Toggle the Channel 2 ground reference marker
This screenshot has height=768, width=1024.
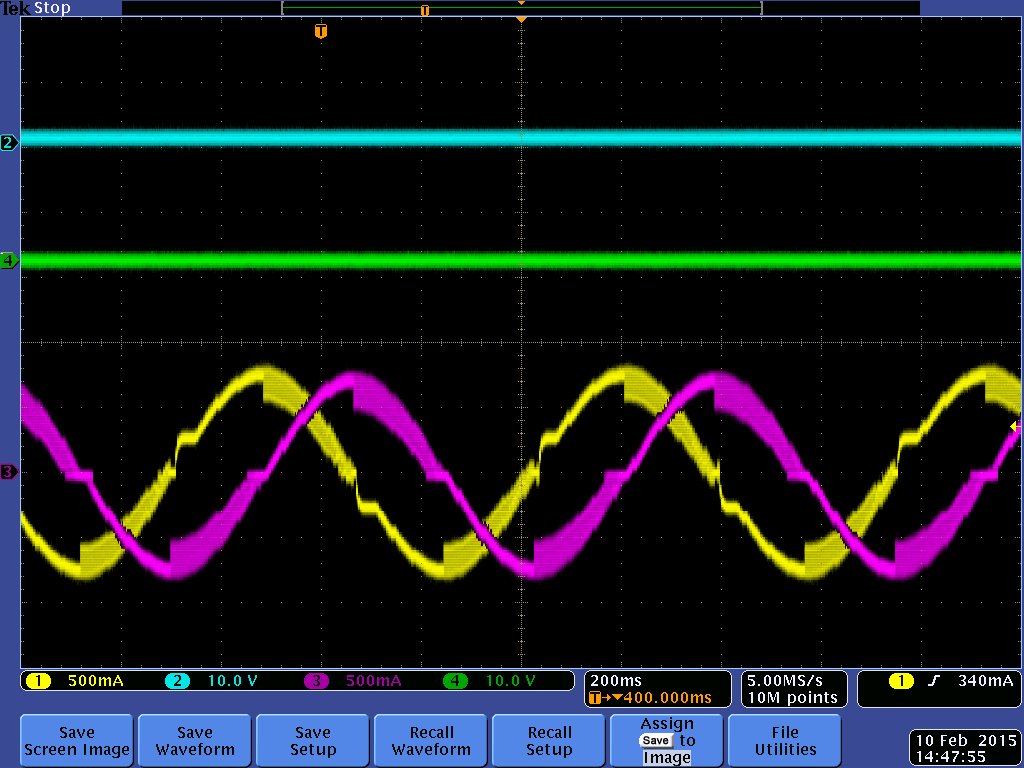[8, 143]
